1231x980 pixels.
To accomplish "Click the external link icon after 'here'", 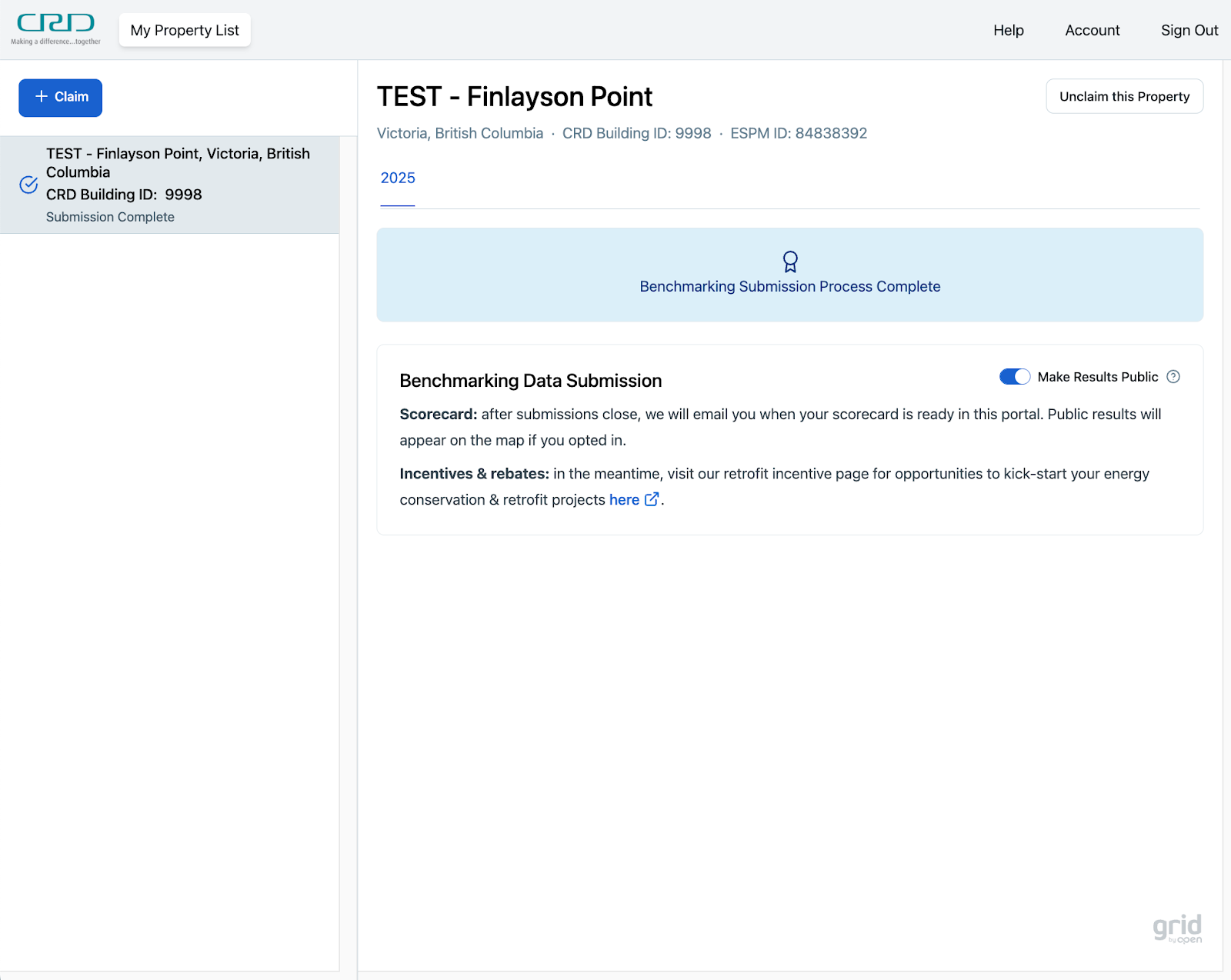I will tap(652, 499).
